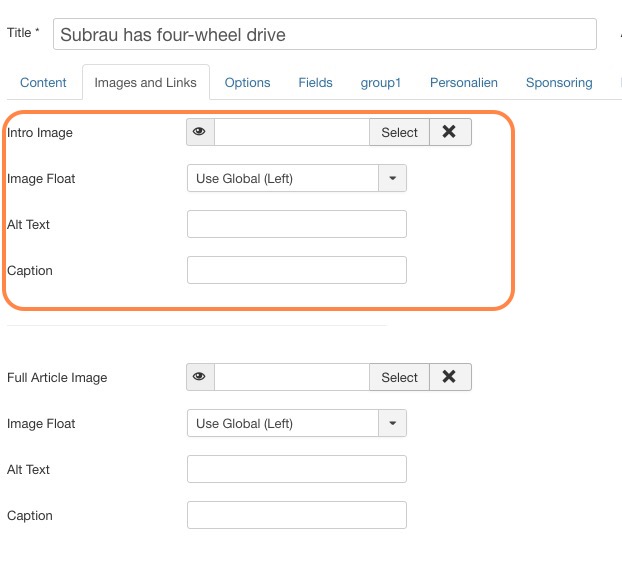Open Intro Image Float dropdown arrow
Image resolution: width=622 pixels, height=583 pixels.
(x=392, y=178)
